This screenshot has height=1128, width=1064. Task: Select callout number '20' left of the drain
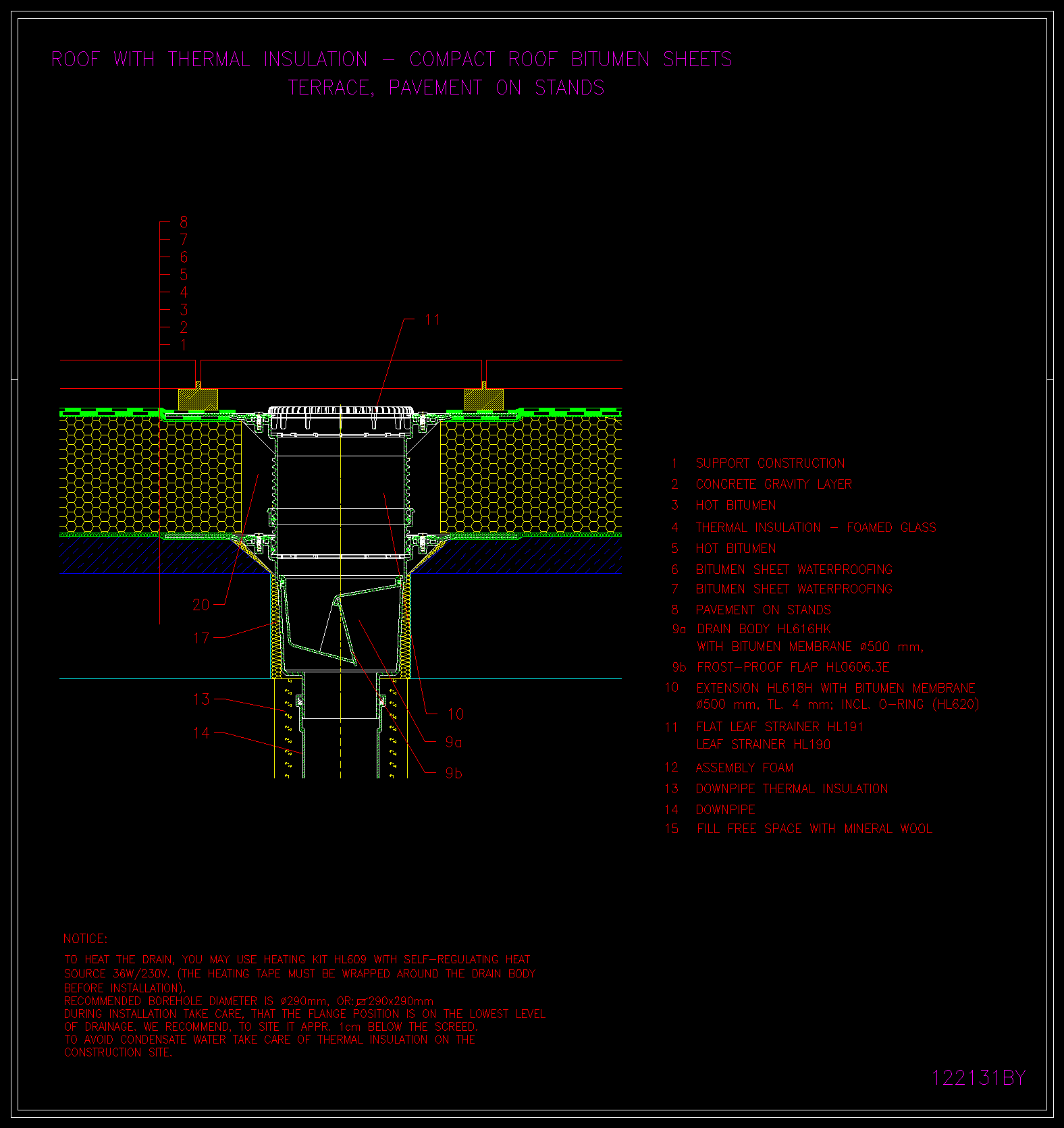(x=201, y=605)
